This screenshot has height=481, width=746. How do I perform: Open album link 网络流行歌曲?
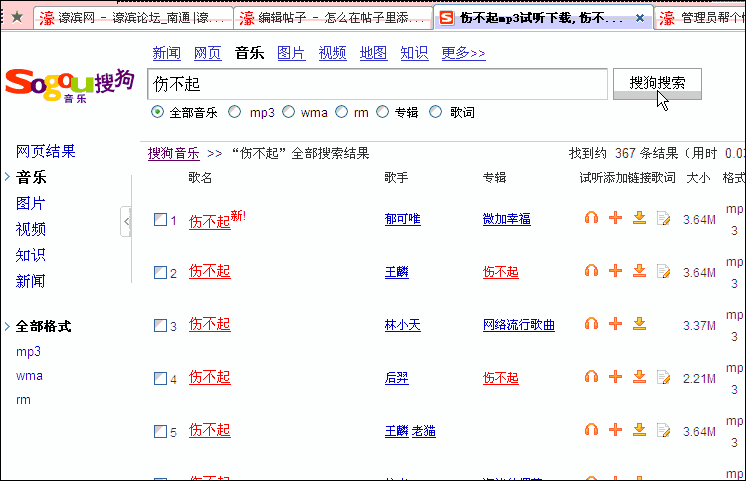point(519,325)
